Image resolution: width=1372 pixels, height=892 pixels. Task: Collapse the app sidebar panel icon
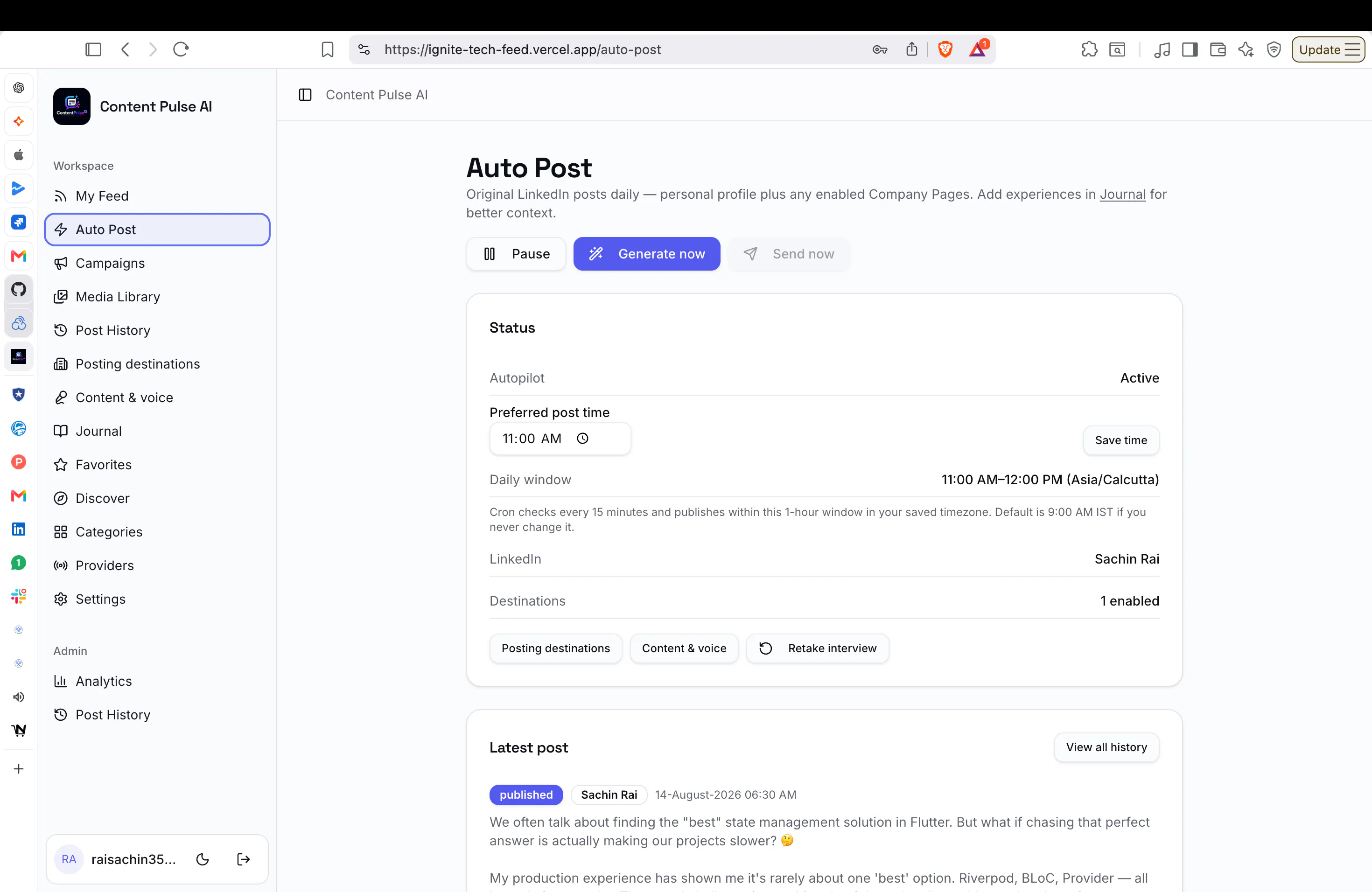305,95
